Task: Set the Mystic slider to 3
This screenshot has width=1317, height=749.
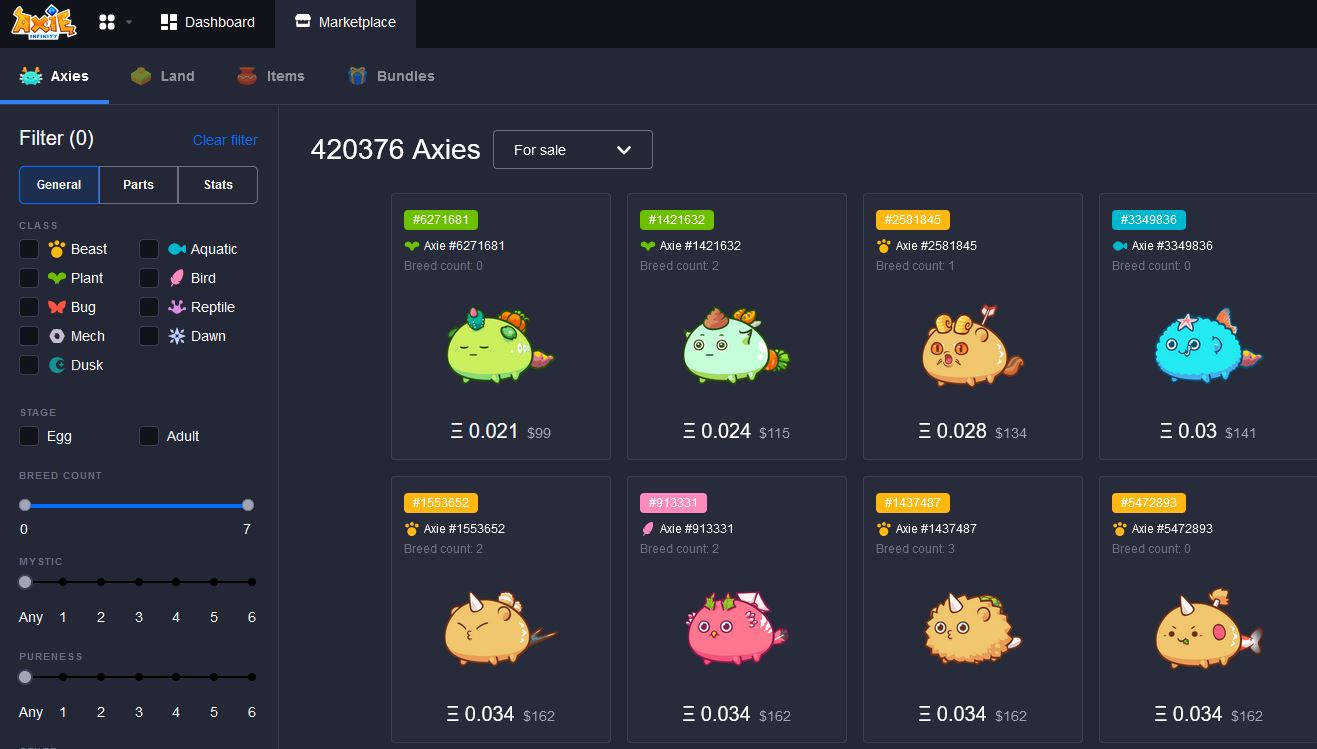Action: 139,582
